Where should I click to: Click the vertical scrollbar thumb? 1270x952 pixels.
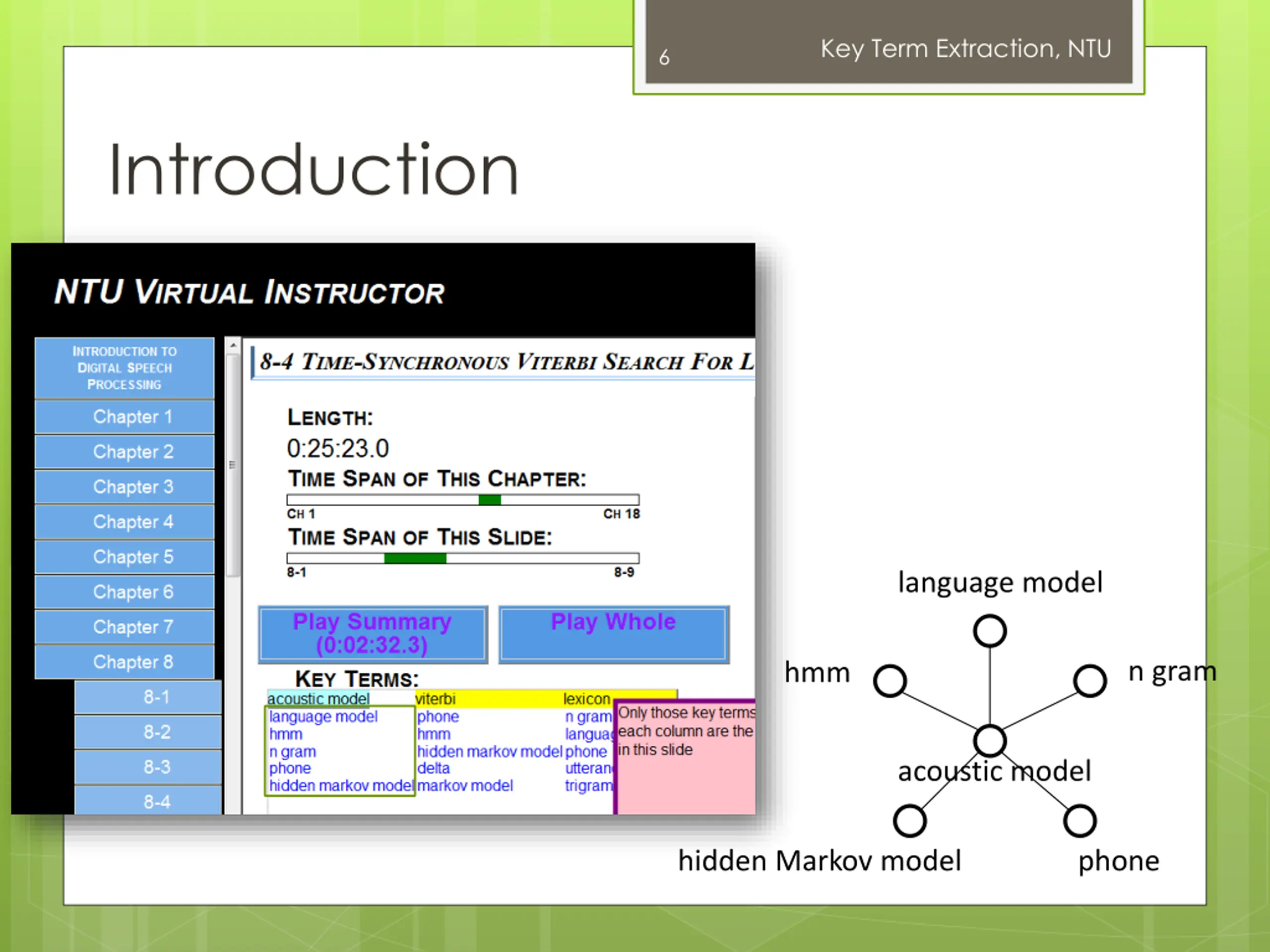pyautogui.click(x=233, y=465)
